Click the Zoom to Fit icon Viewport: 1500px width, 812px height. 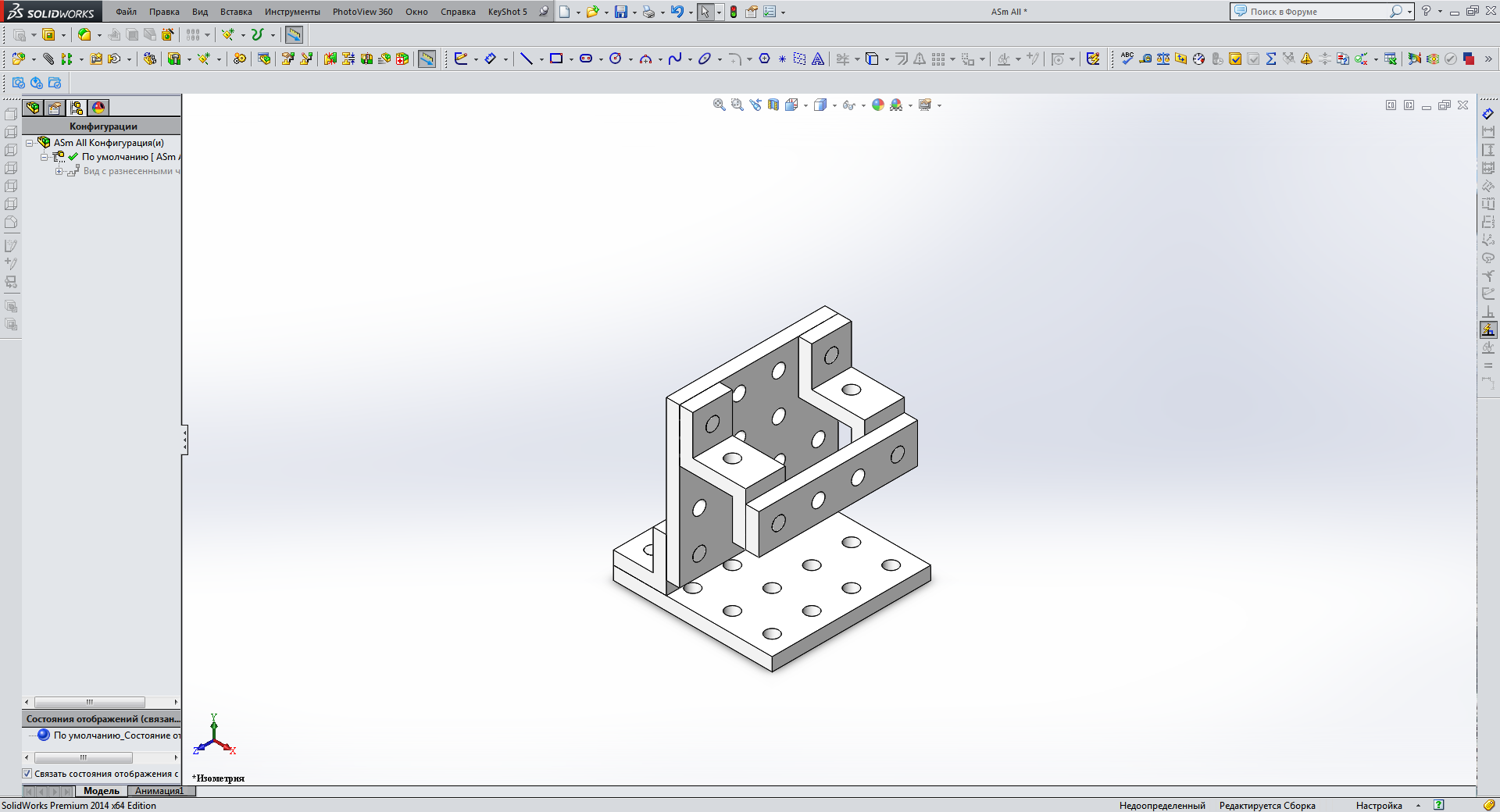click(719, 105)
